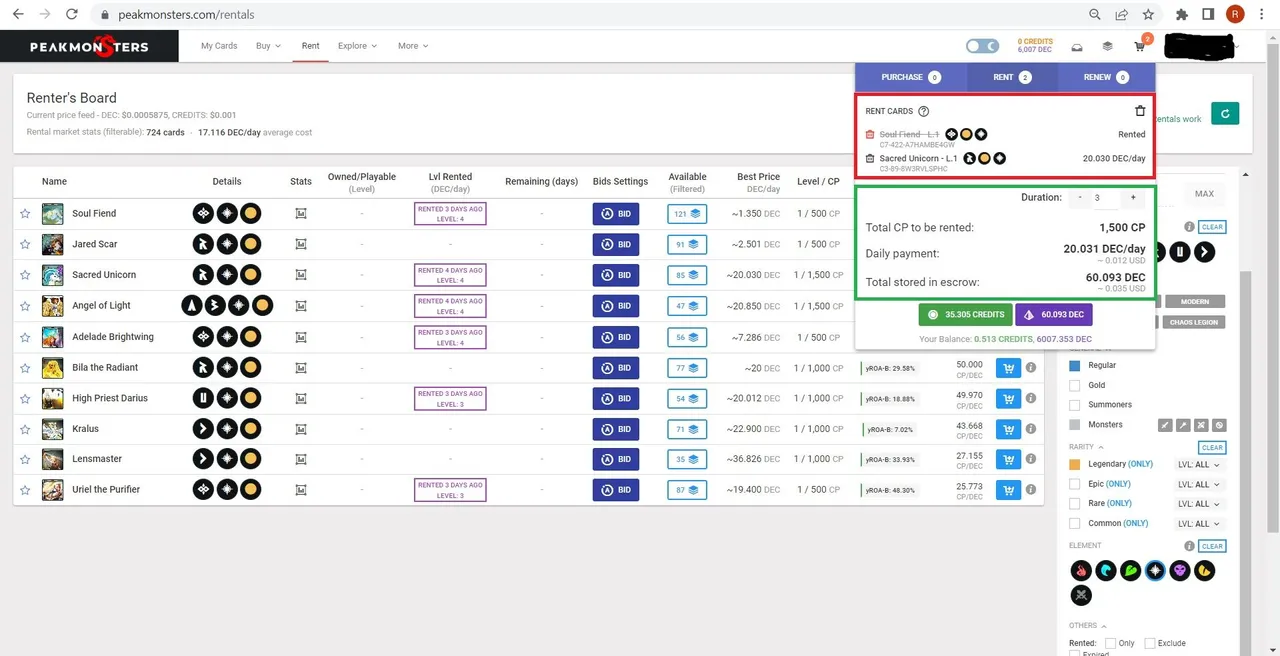
Task: Enable the Summoners checkbox
Action: point(1075,405)
